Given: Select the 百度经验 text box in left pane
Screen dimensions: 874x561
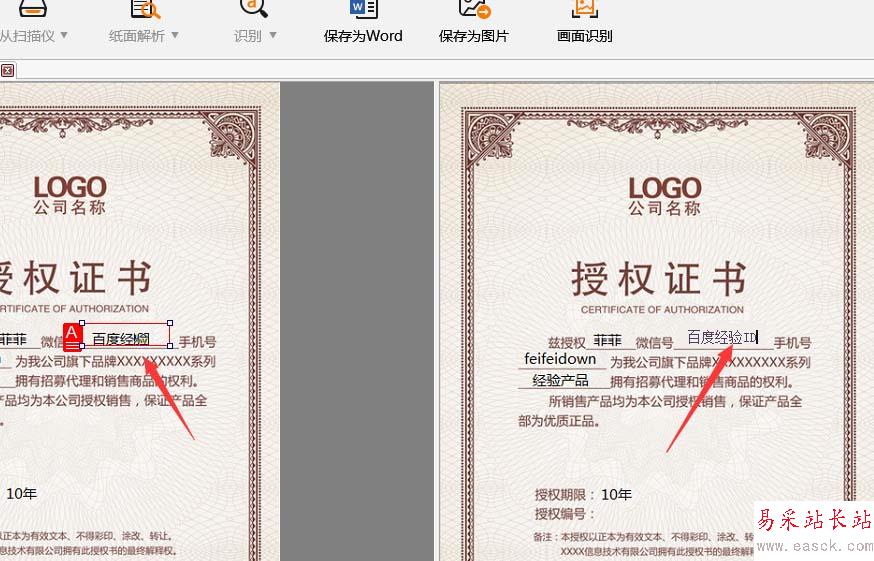Looking at the screenshot, I should pos(126,335).
